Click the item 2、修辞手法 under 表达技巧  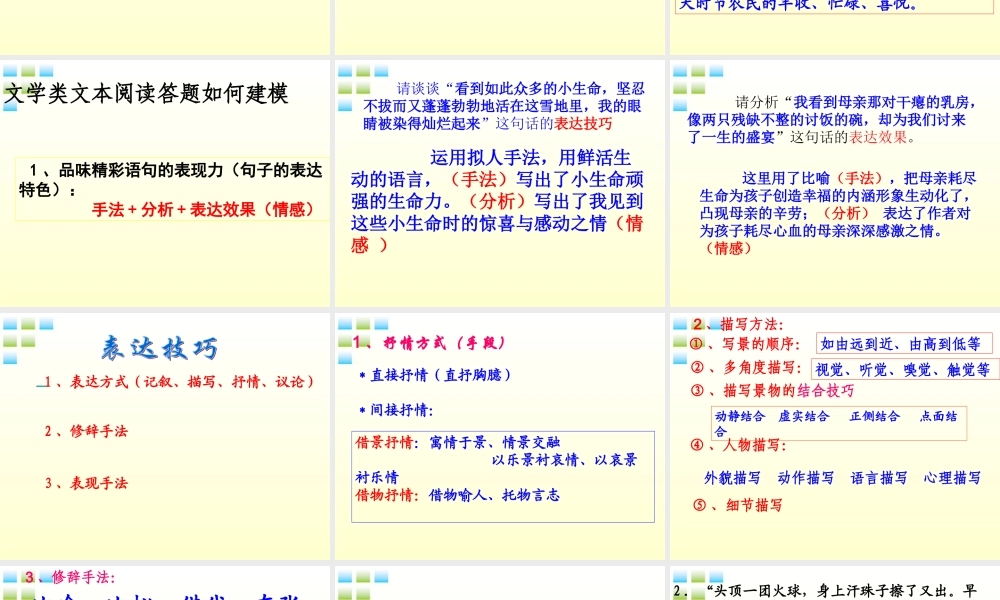(86, 431)
